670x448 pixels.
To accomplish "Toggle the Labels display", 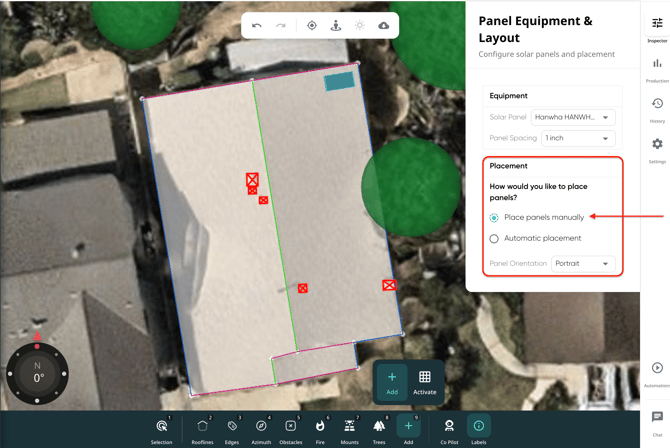I will coord(479,430).
